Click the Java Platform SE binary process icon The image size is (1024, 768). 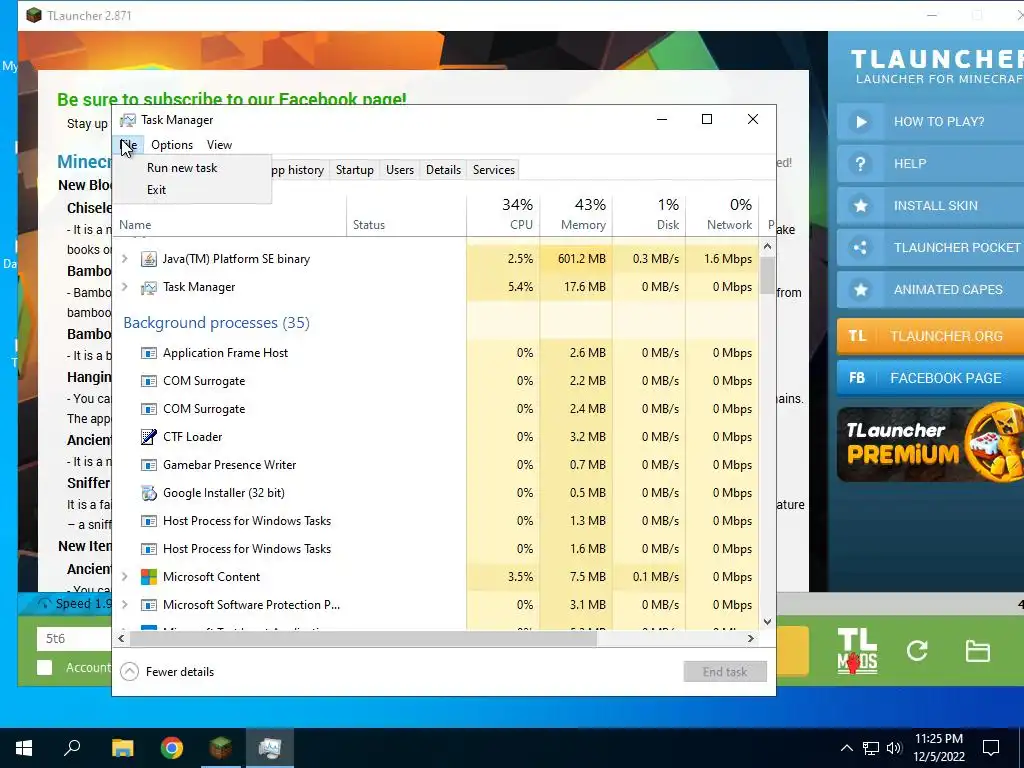click(x=149, y=259)
